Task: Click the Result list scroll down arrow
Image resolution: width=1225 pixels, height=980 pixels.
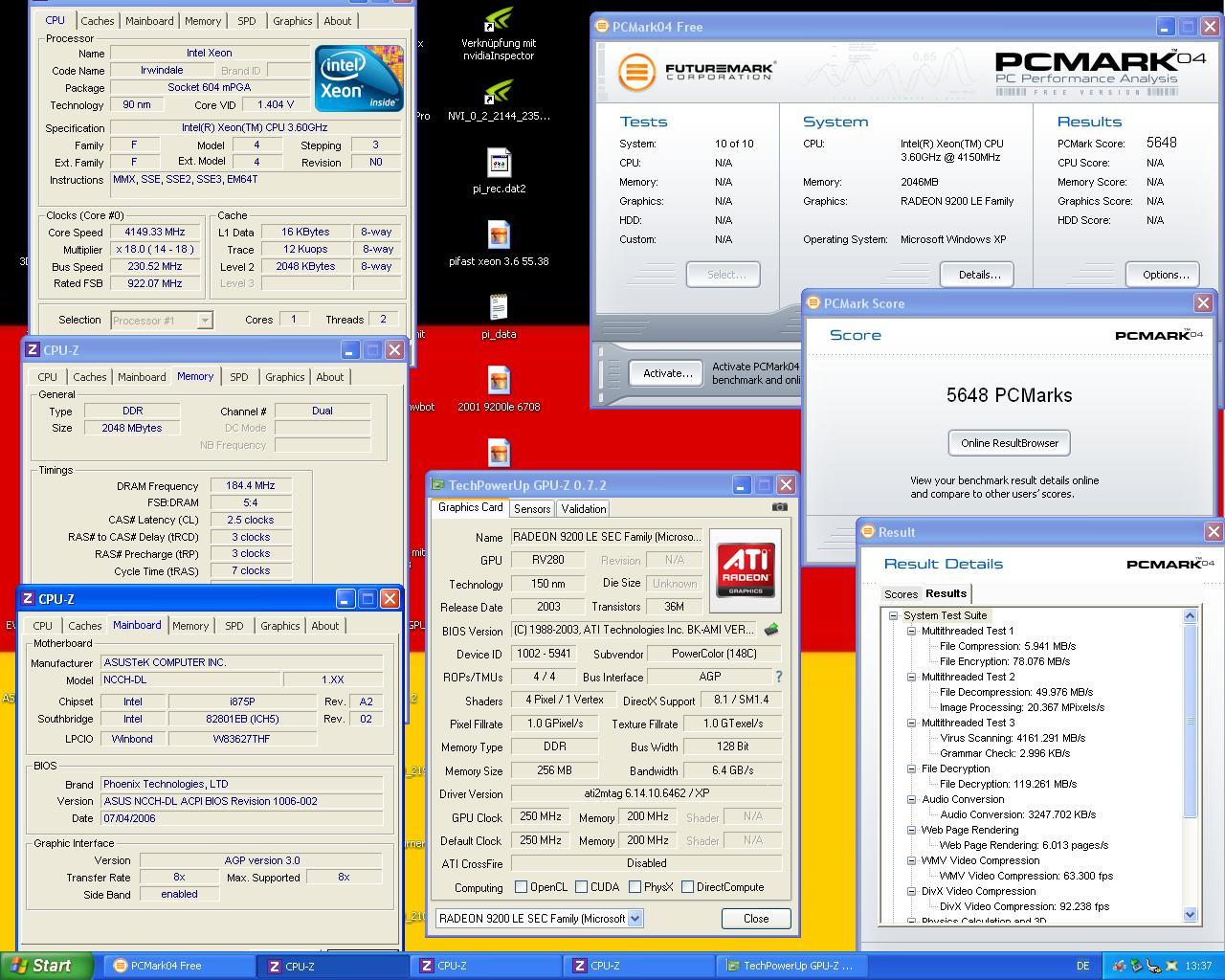Action: (1191, 914)
